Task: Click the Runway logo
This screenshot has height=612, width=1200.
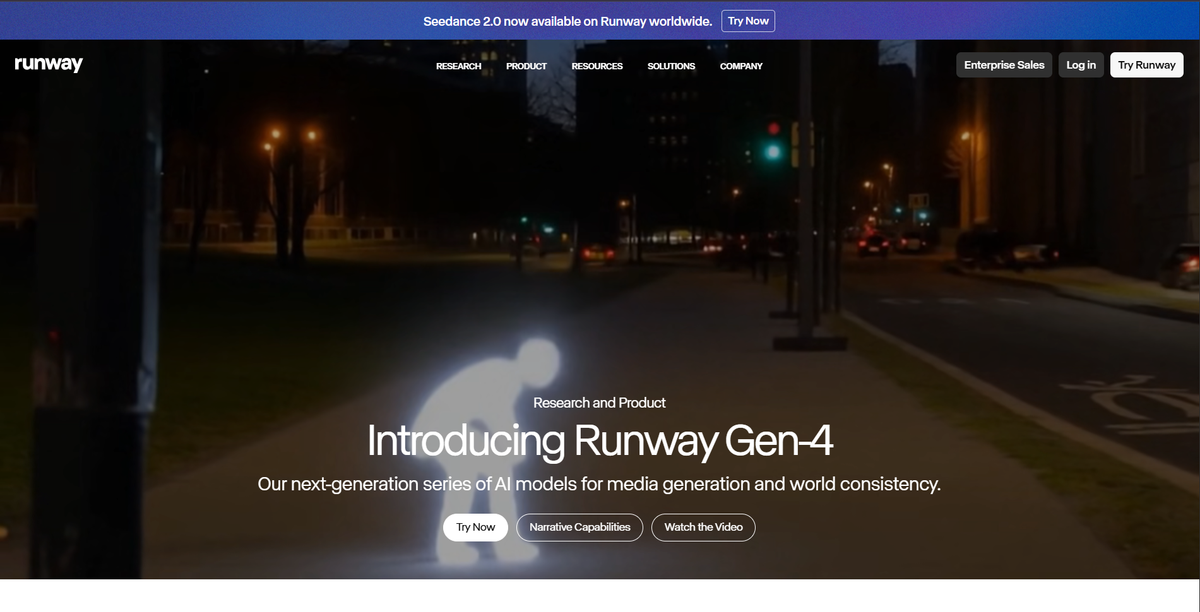Action: [x=47, y=64]
